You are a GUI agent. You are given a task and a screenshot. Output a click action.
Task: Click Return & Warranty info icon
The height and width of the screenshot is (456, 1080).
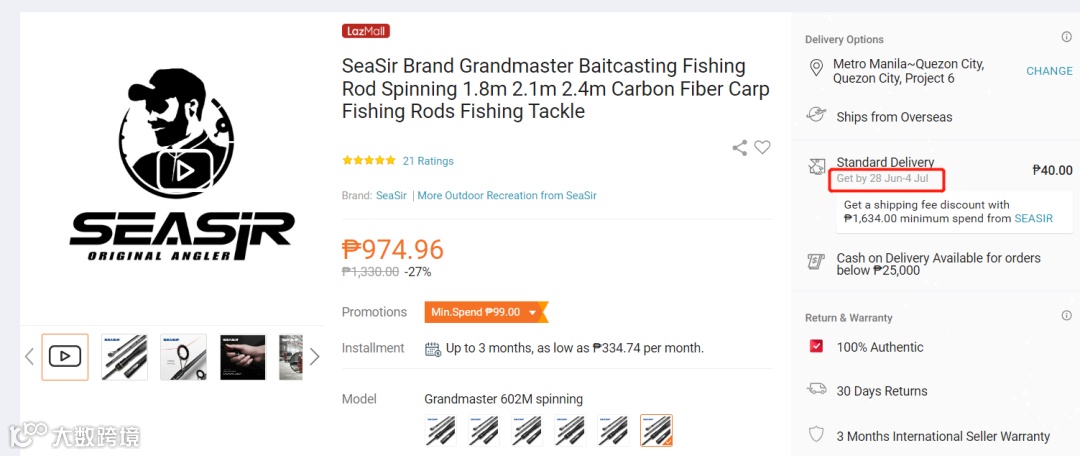pyautogui.click(x=1066, y=316)
